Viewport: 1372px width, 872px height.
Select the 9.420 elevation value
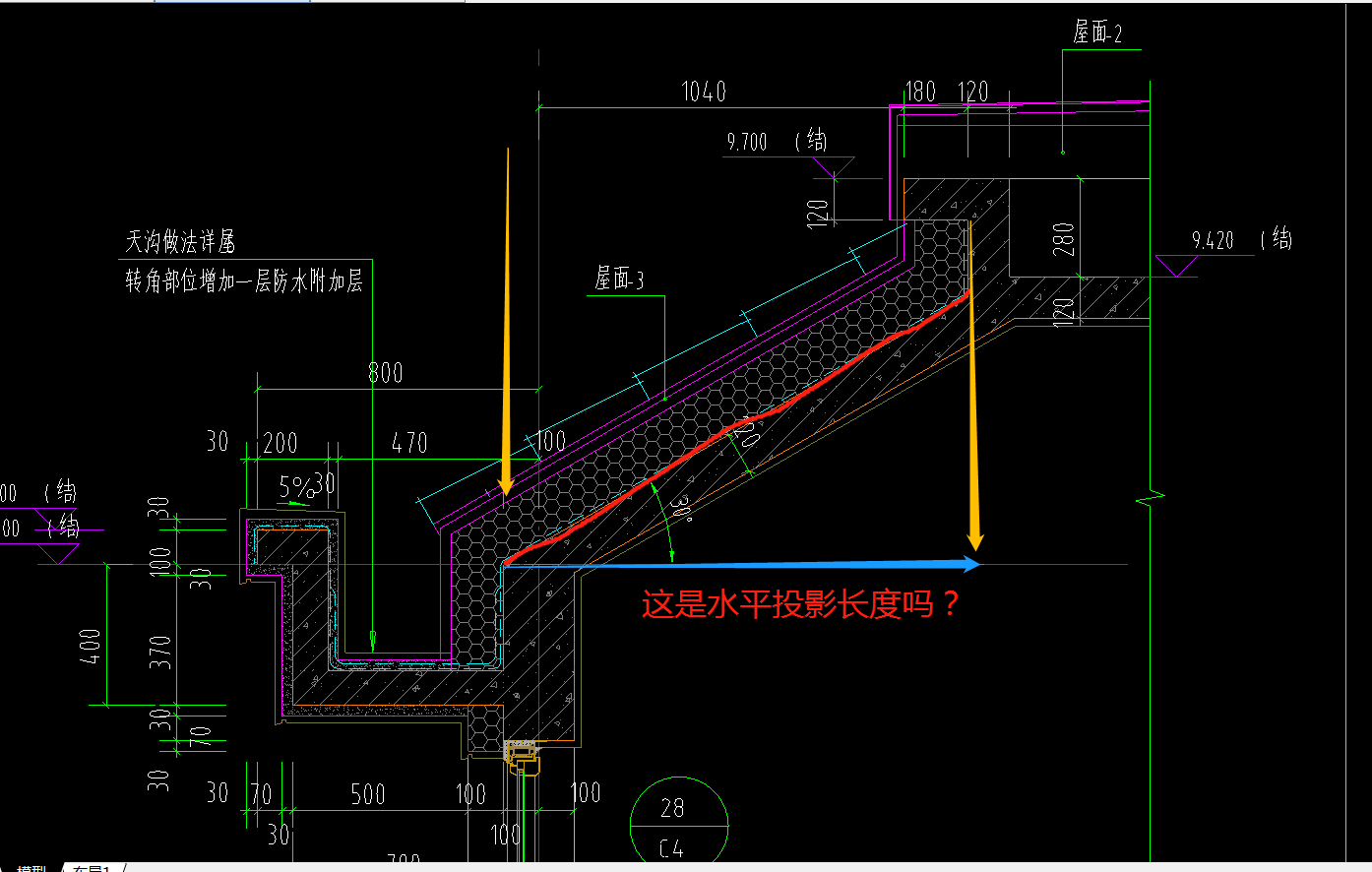point(1213,240)
